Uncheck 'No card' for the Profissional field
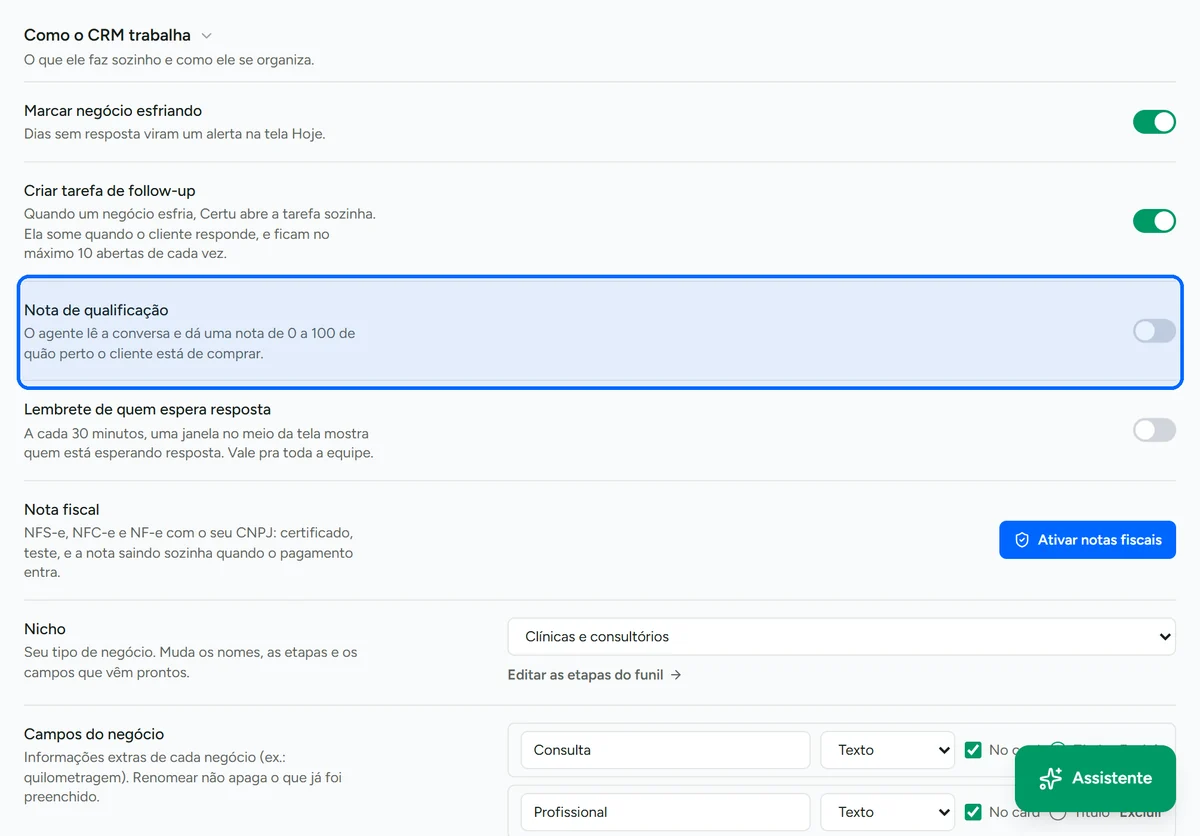Image resolution: width=1200 pixels, height=836 pixels. click(x=973, y=812)
